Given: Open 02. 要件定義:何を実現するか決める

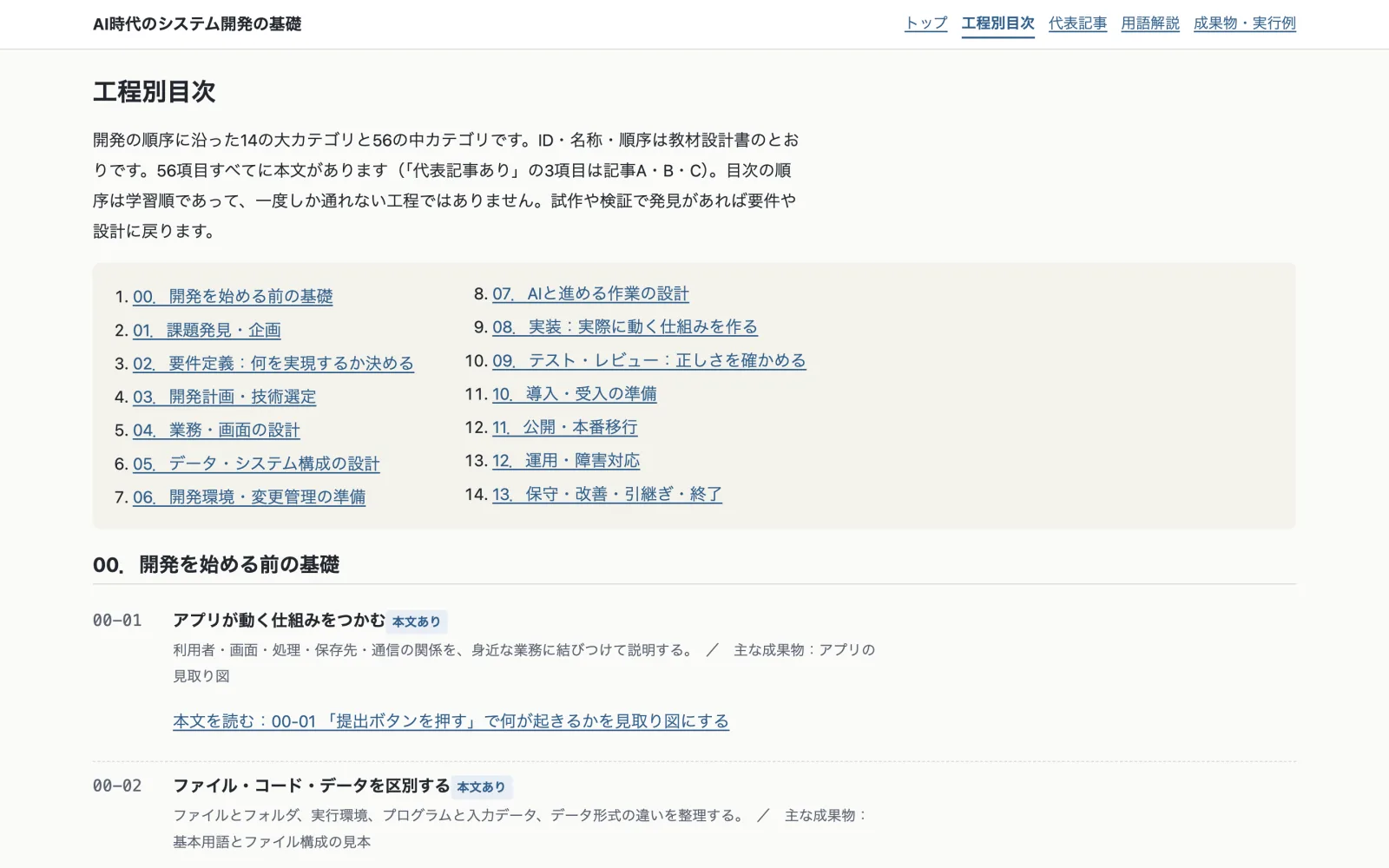Looking at the screenshot, I should coord(273,364).
